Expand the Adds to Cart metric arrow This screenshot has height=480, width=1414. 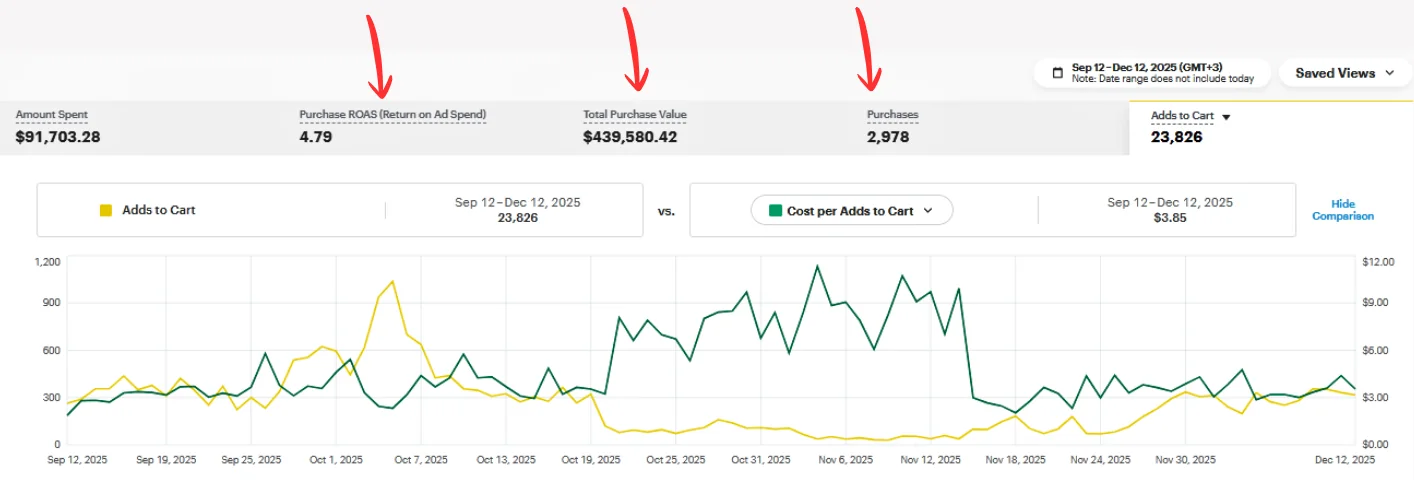click(x=1227, y=116)
